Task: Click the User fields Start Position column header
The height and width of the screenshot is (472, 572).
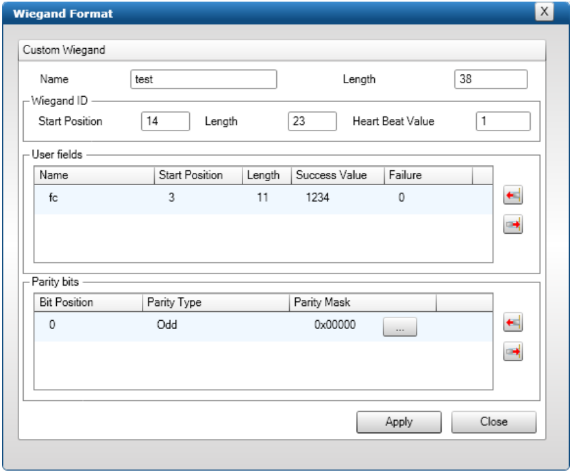Action: point(198,175)
